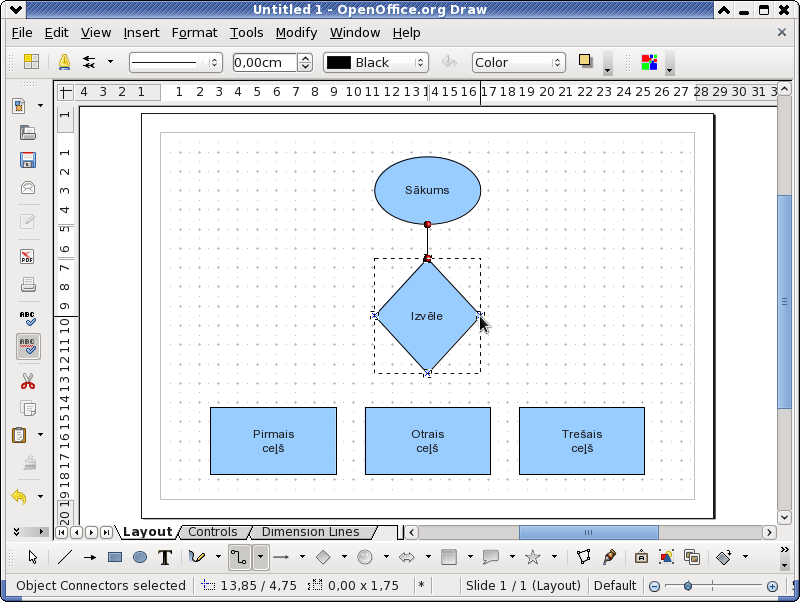800x602 pixels.
Task: Toggle AutoSpellcheck button
Action: click(28, 347)
